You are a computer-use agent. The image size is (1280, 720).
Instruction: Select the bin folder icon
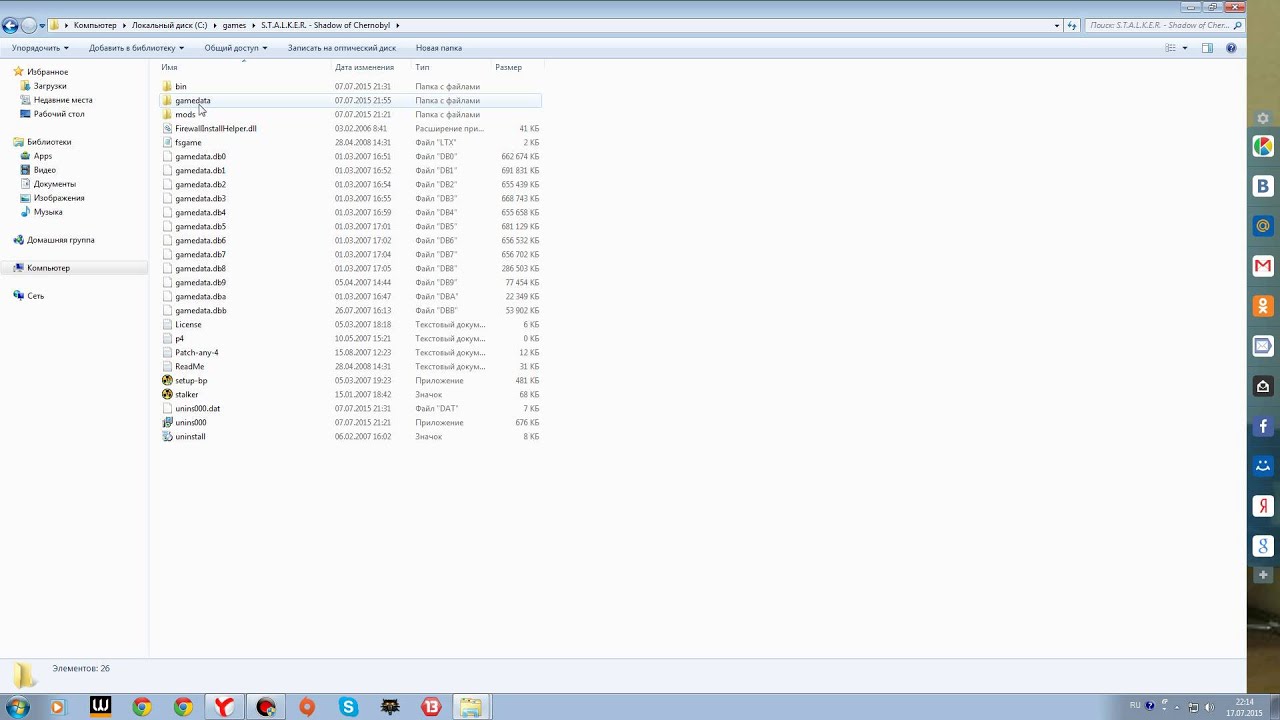pos(167,86)
